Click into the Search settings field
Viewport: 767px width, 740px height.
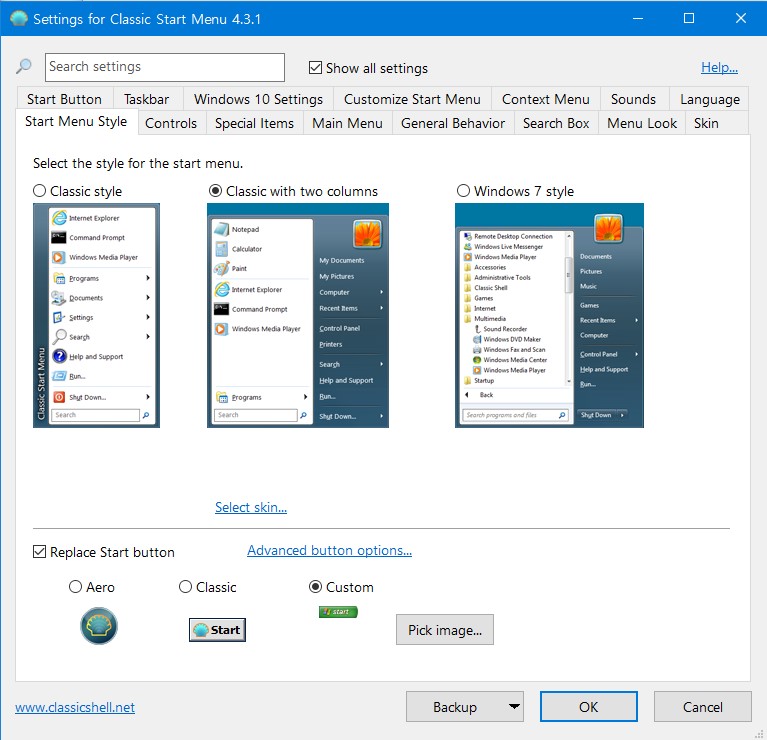(x=165, y=67)
